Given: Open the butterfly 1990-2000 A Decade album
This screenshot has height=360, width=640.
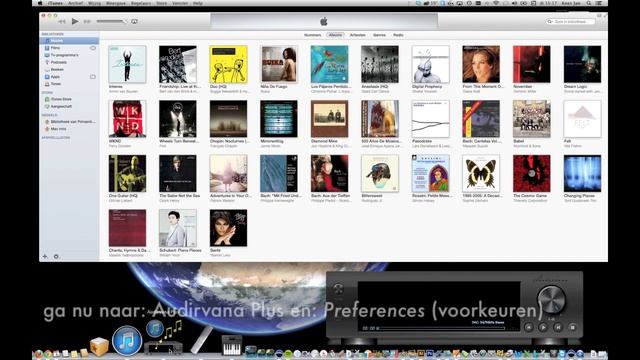Looking at the screenshot, I should point(481,173).
